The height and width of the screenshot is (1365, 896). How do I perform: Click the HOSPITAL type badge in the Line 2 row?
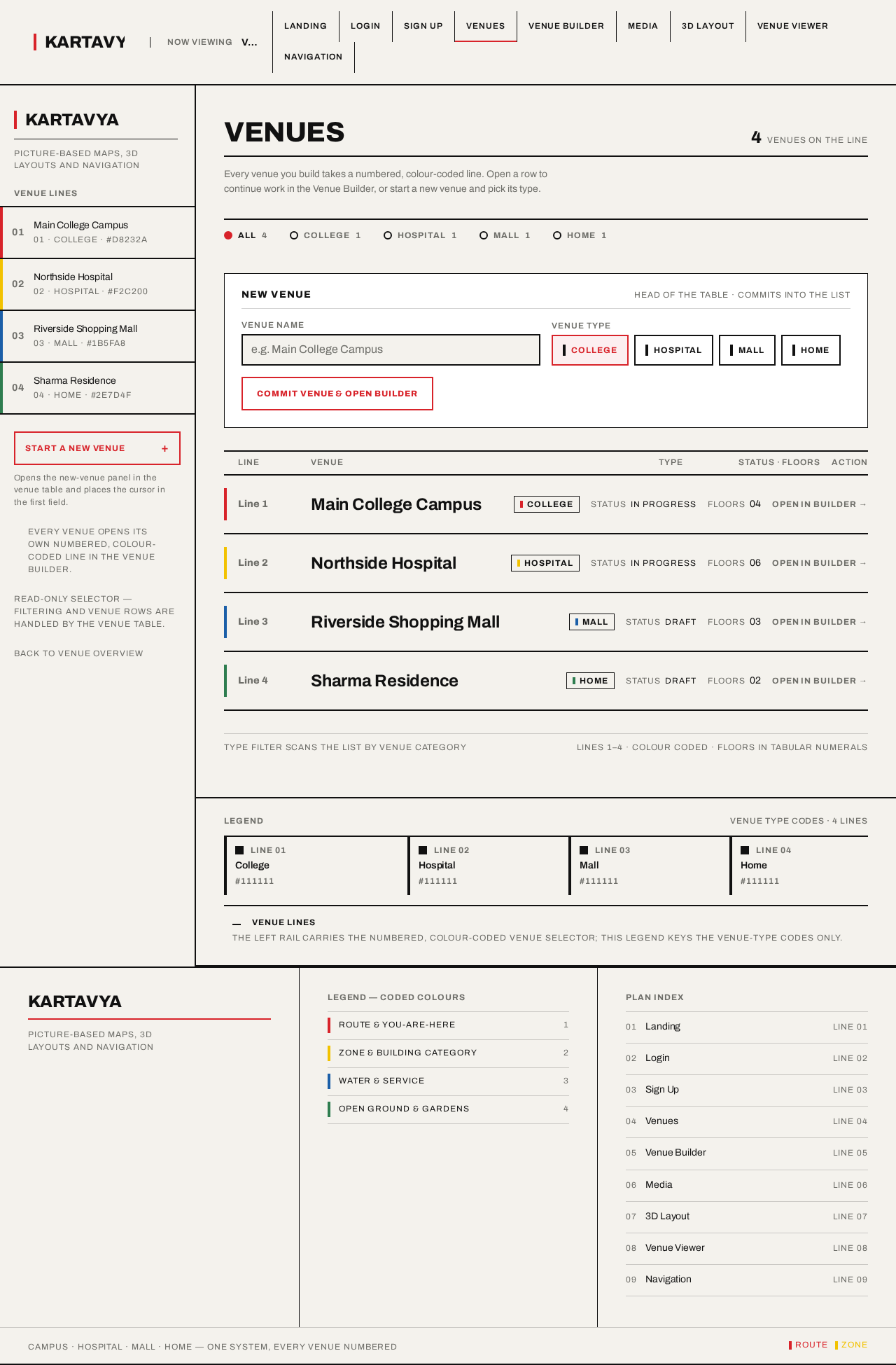point(545,563)
